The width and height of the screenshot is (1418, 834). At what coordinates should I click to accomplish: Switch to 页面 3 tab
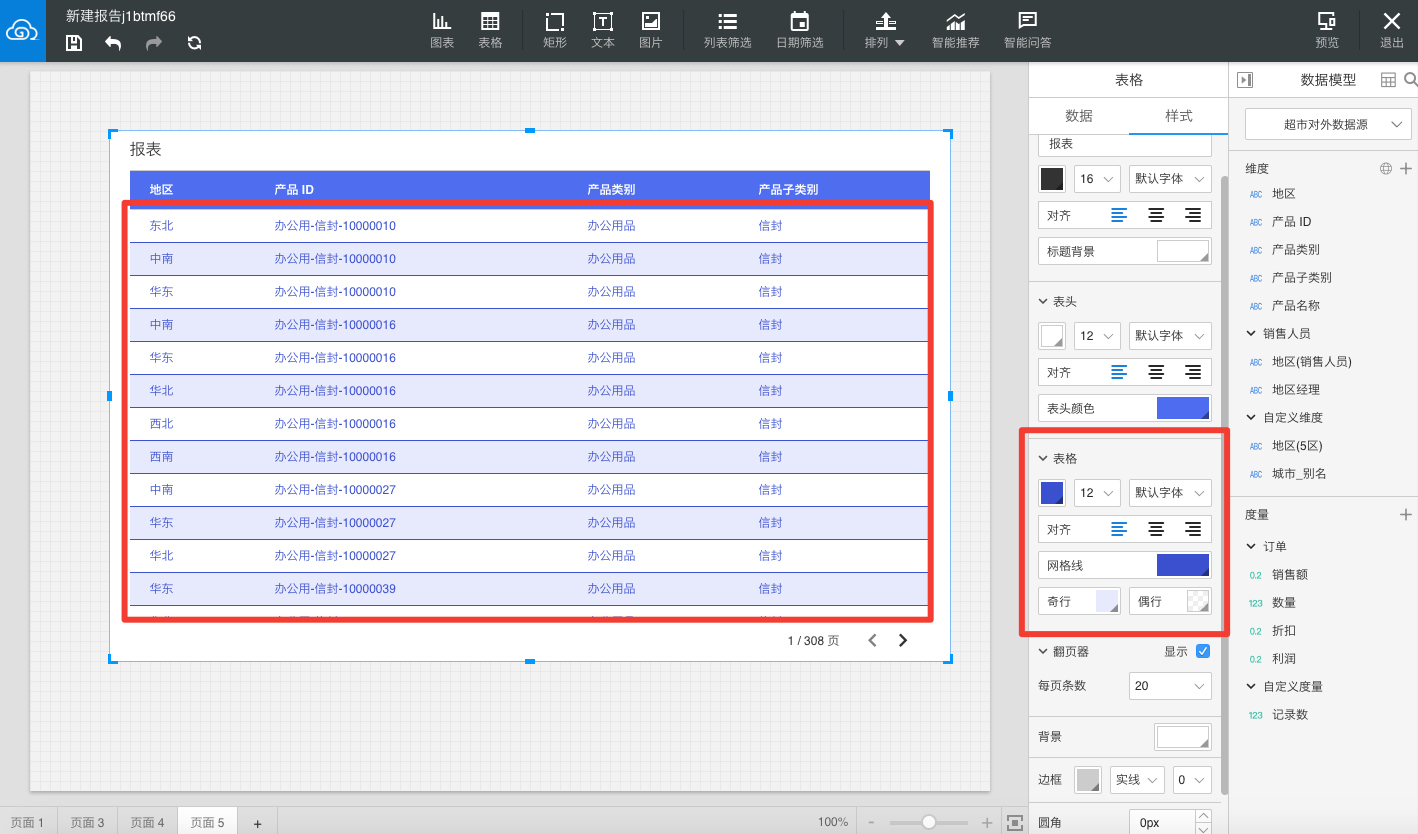87,822
